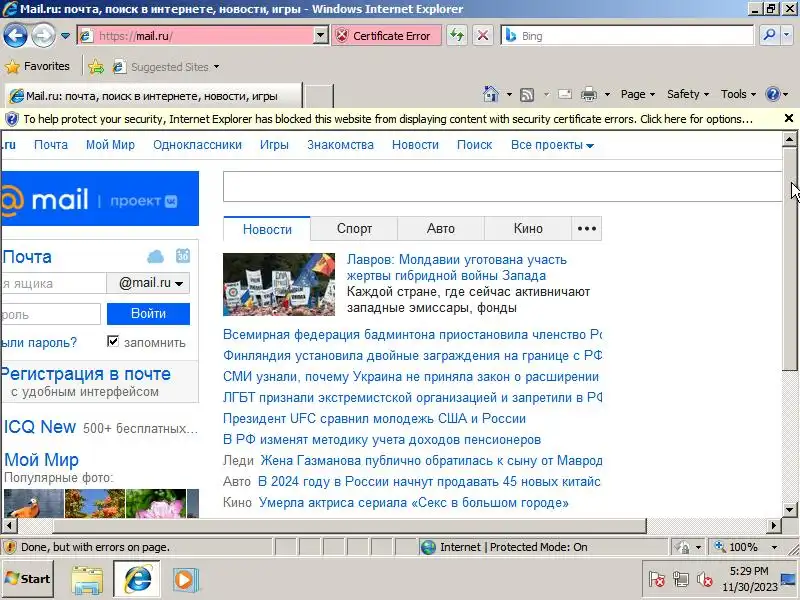This screenshot has height=600, width=800.
Task: Open more news tabs via three dots
Action: tap(587, 229)
